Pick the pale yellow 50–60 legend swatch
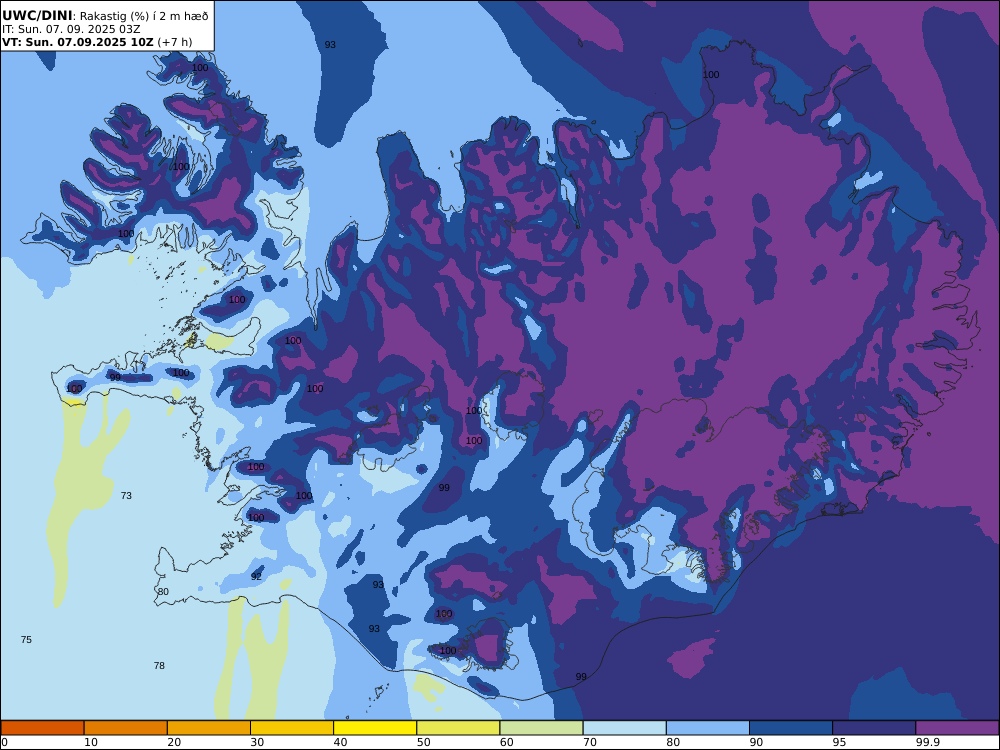The width and height of the screenshot is (1000, 750). click(x=458, y=728)
